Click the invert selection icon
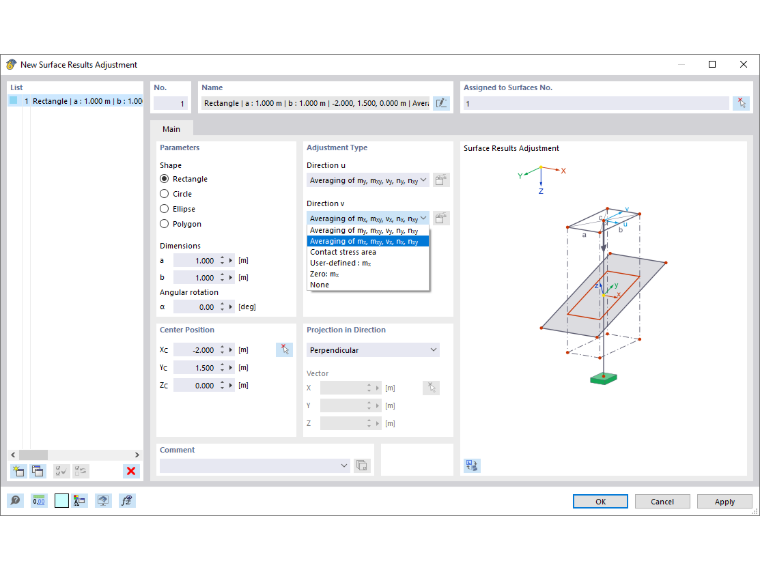 point(80,471)
